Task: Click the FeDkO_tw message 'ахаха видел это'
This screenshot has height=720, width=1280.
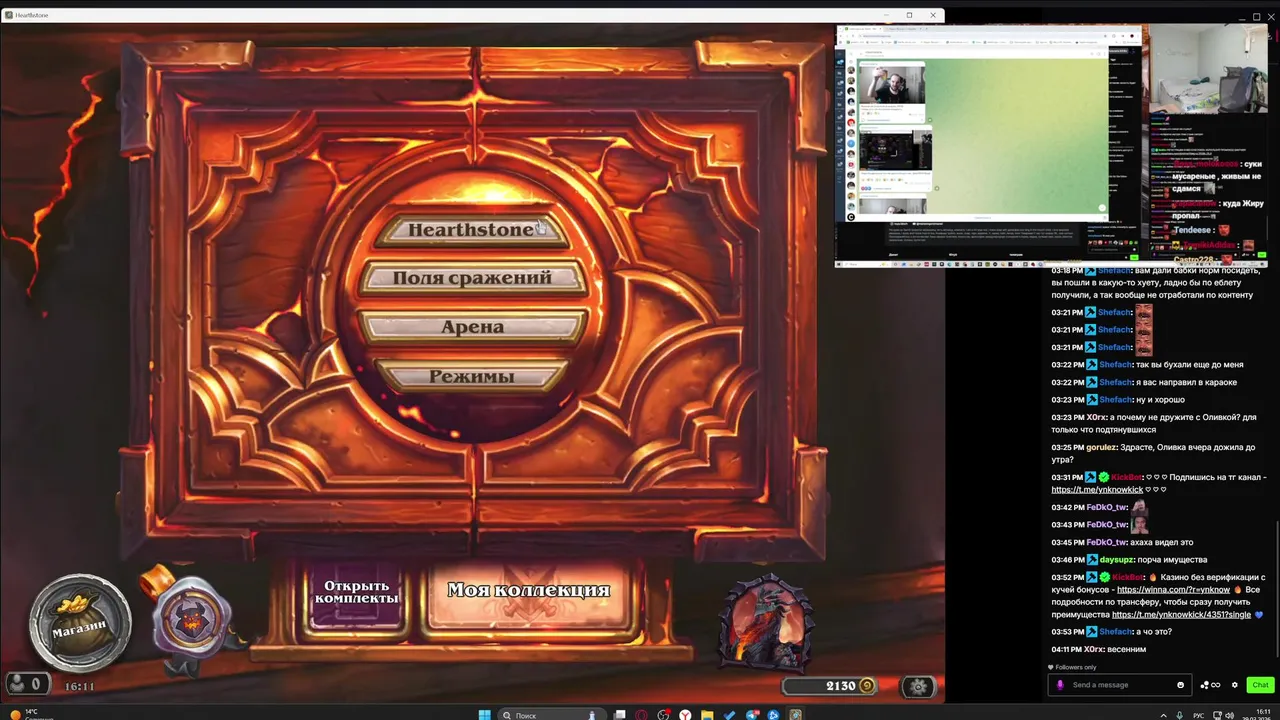Action: pyautogui.click(x=1162, y=542)
